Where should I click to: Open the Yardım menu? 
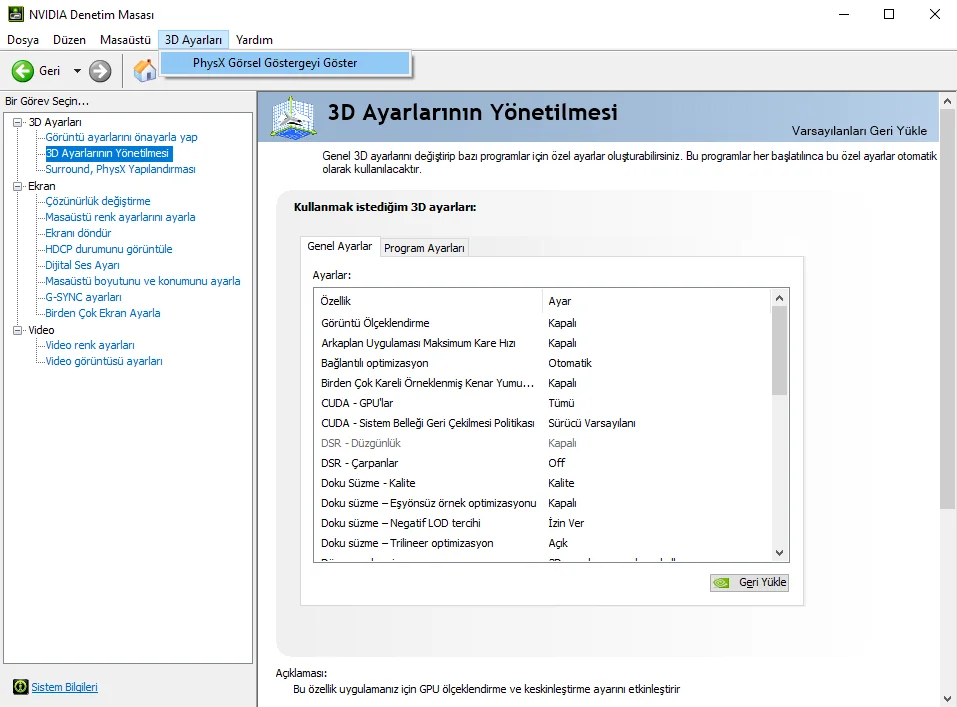click(x=254, y=40)
